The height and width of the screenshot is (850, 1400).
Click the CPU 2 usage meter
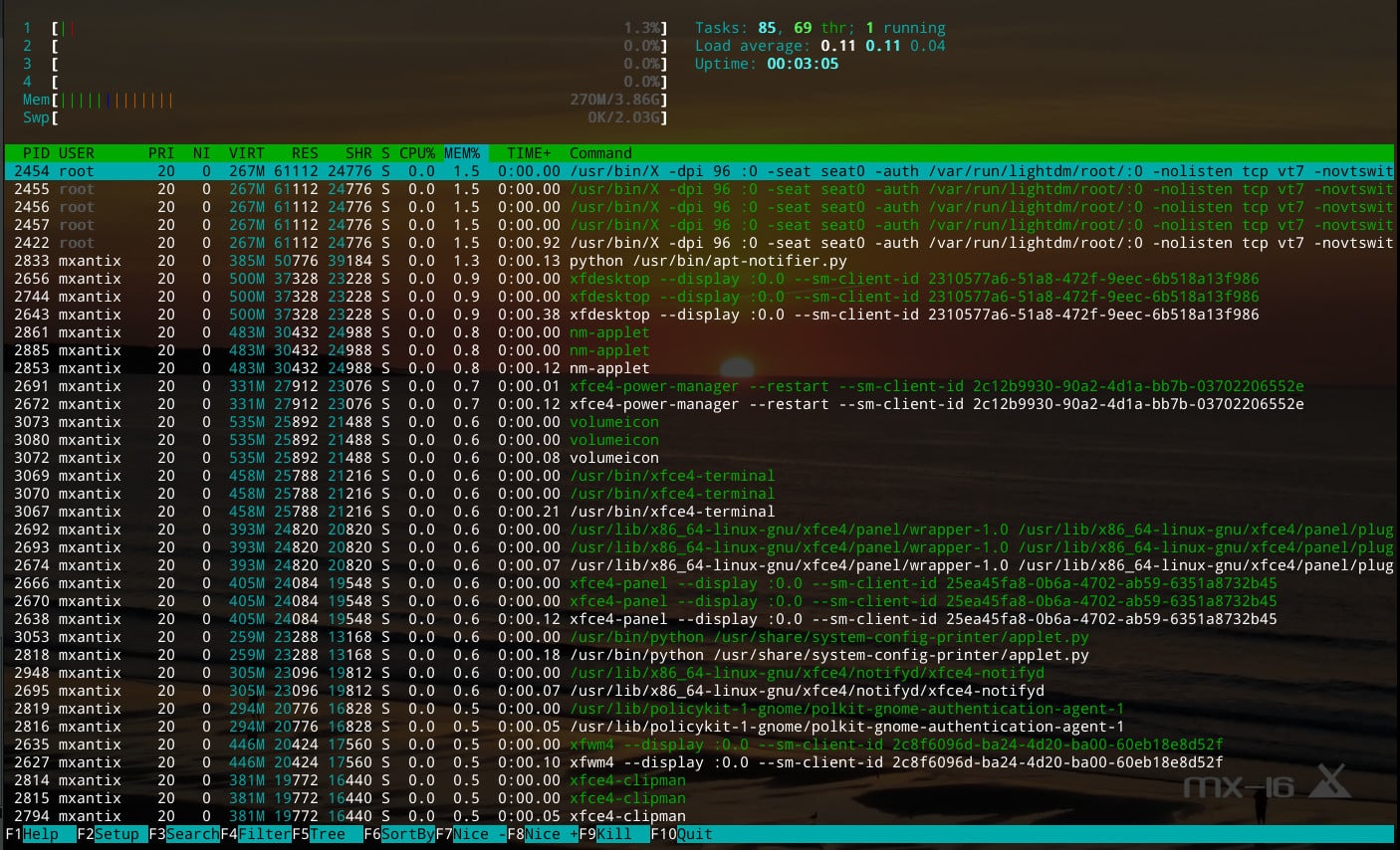coord(346,46)
